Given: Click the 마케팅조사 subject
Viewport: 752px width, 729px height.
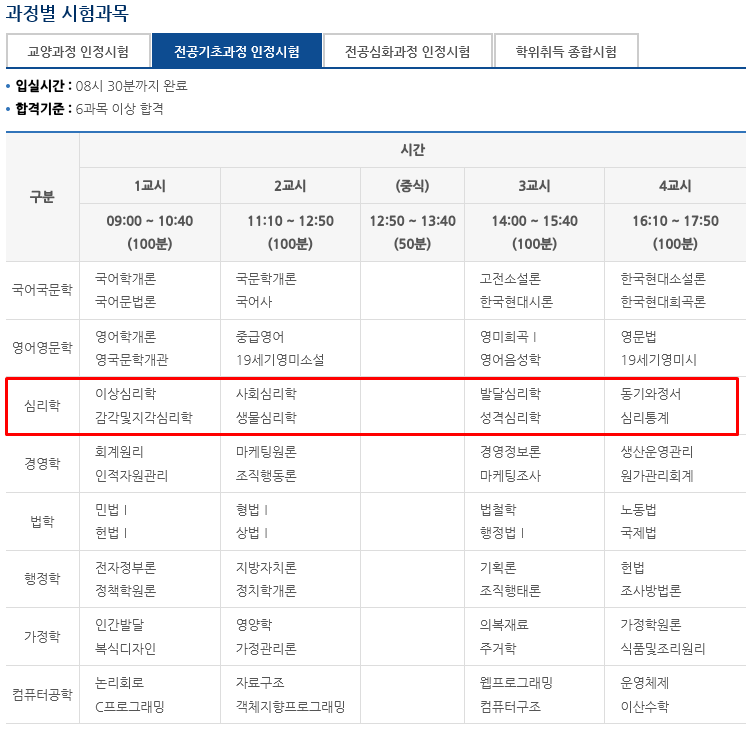Looking at the screenshot, I should pyautogui.click(x=510, y=476).
